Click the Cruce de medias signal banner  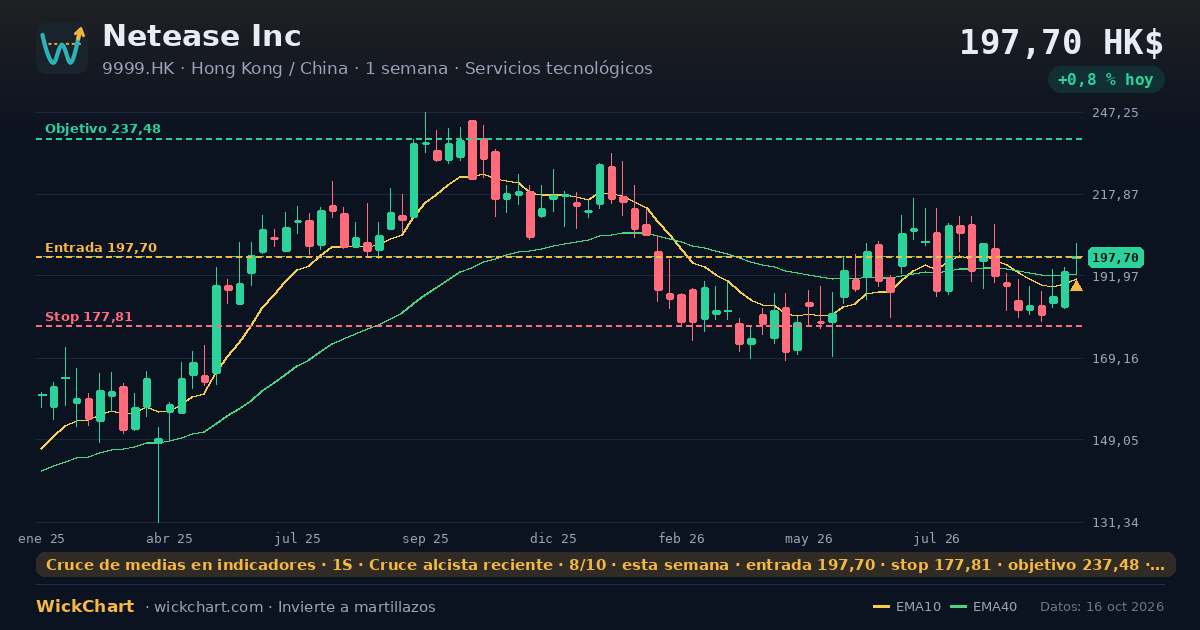coord(606,565)
